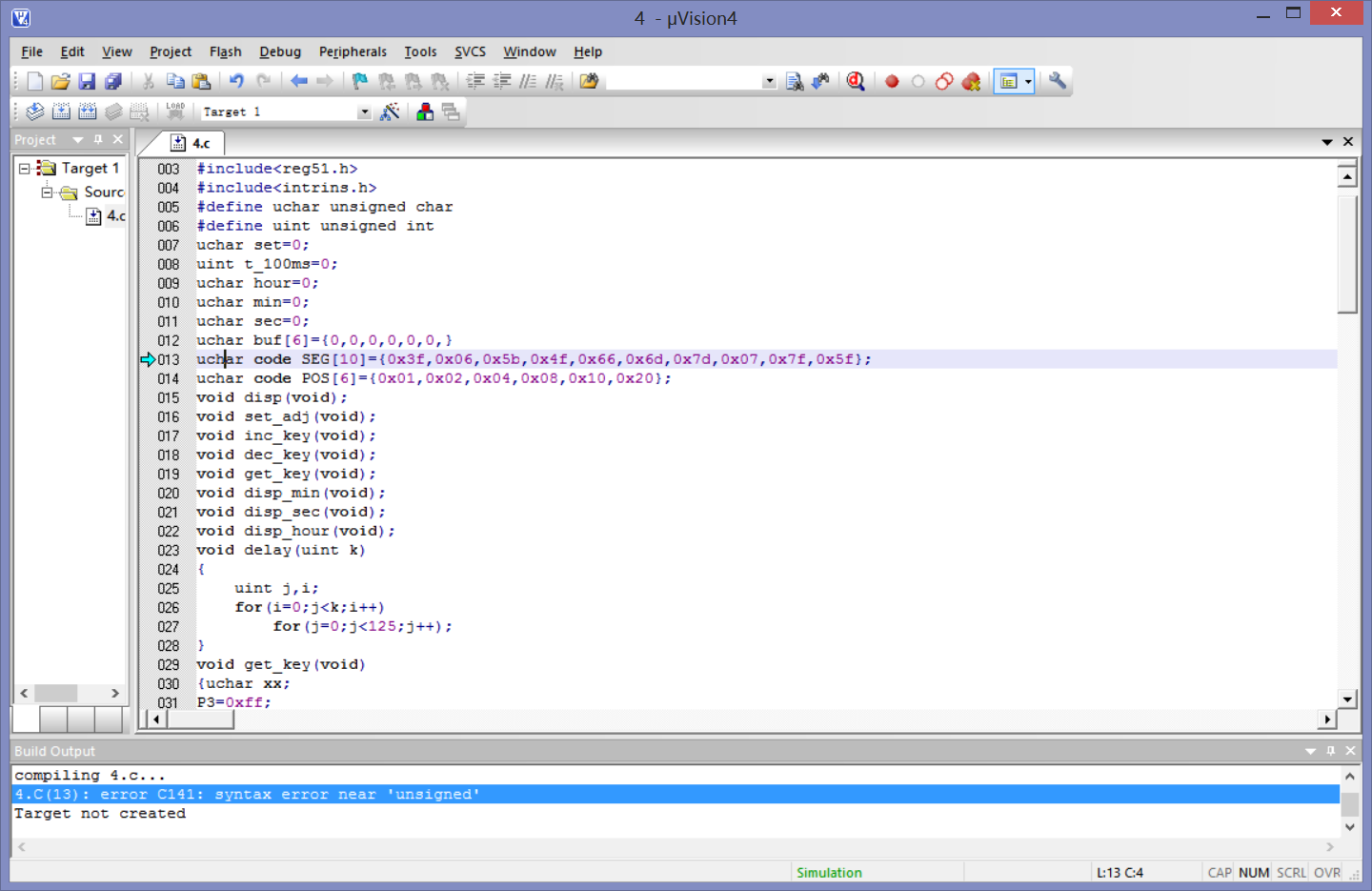This screenshot has width=1372, height=891.
Task: Comment the selection with the comment icon
Action: (x=528, y=82)
